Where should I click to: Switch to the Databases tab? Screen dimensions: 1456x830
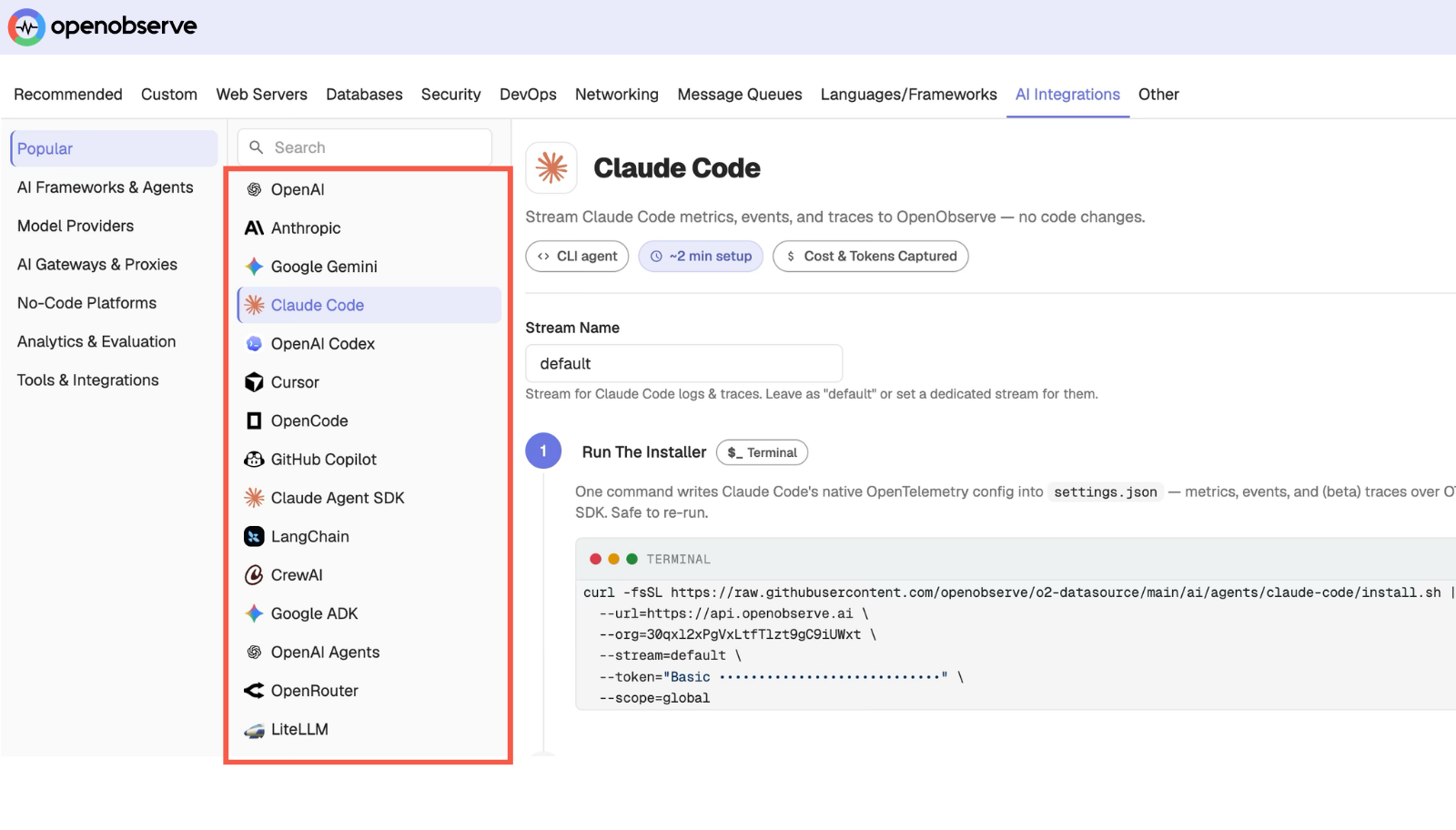click(x=364, y=95)
